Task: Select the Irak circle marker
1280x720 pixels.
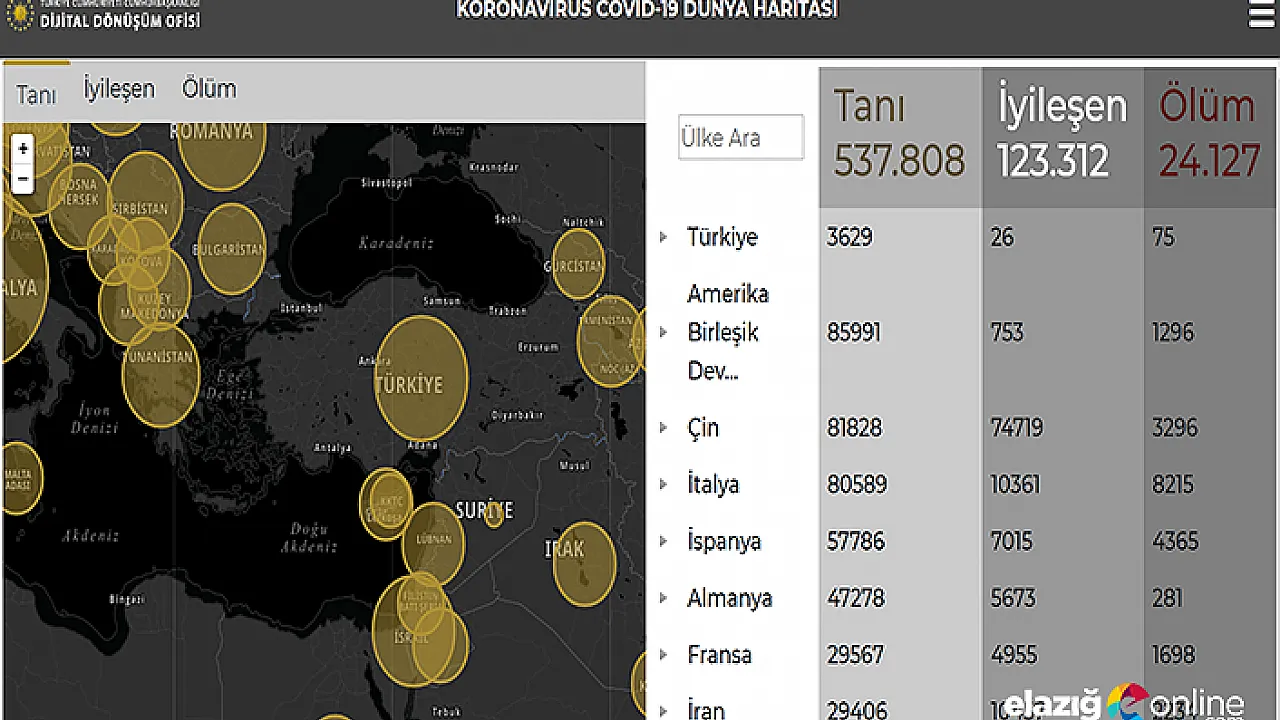Action: 584,564
